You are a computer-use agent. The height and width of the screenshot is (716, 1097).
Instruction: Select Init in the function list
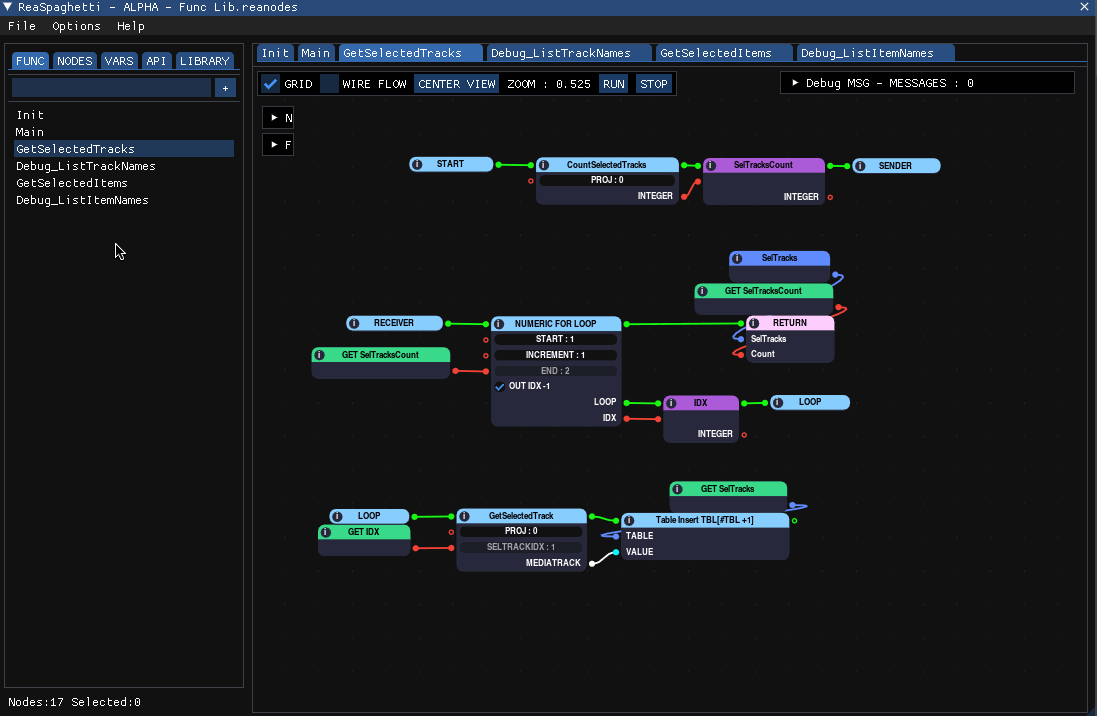click(124, 115)
